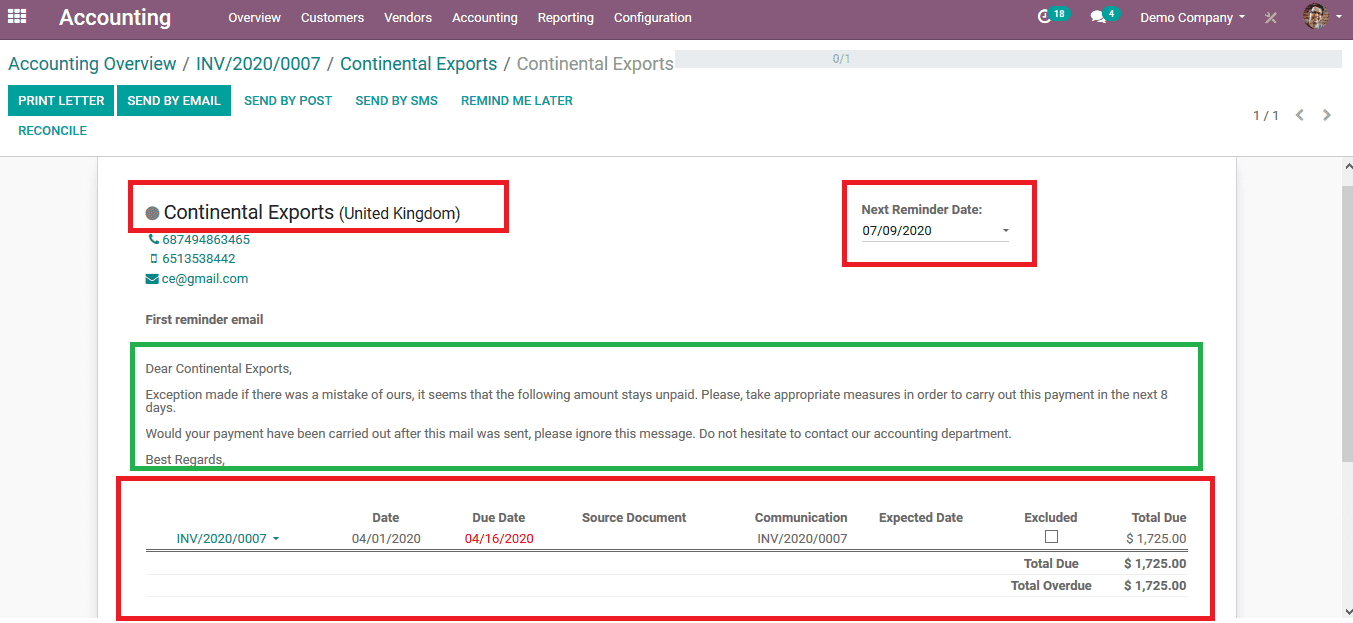Click the phone icon beside 687494863465

point(153,240)
